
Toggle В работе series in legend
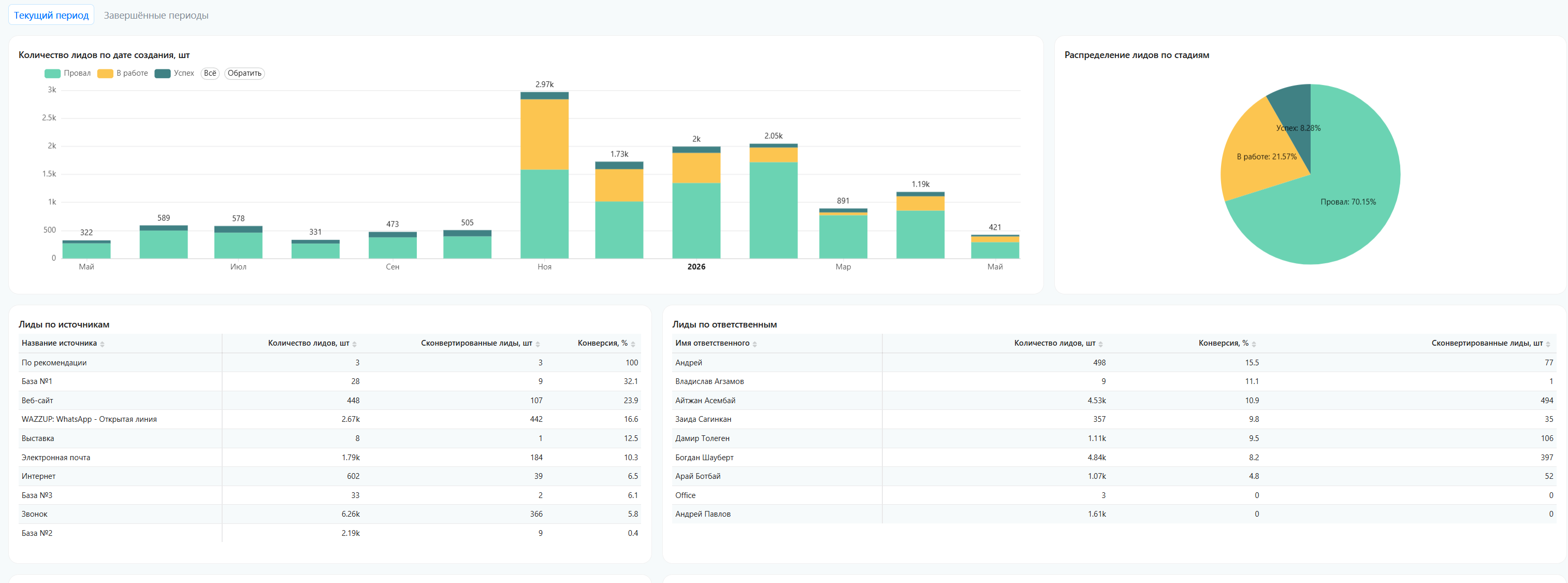tap(123, 73)
